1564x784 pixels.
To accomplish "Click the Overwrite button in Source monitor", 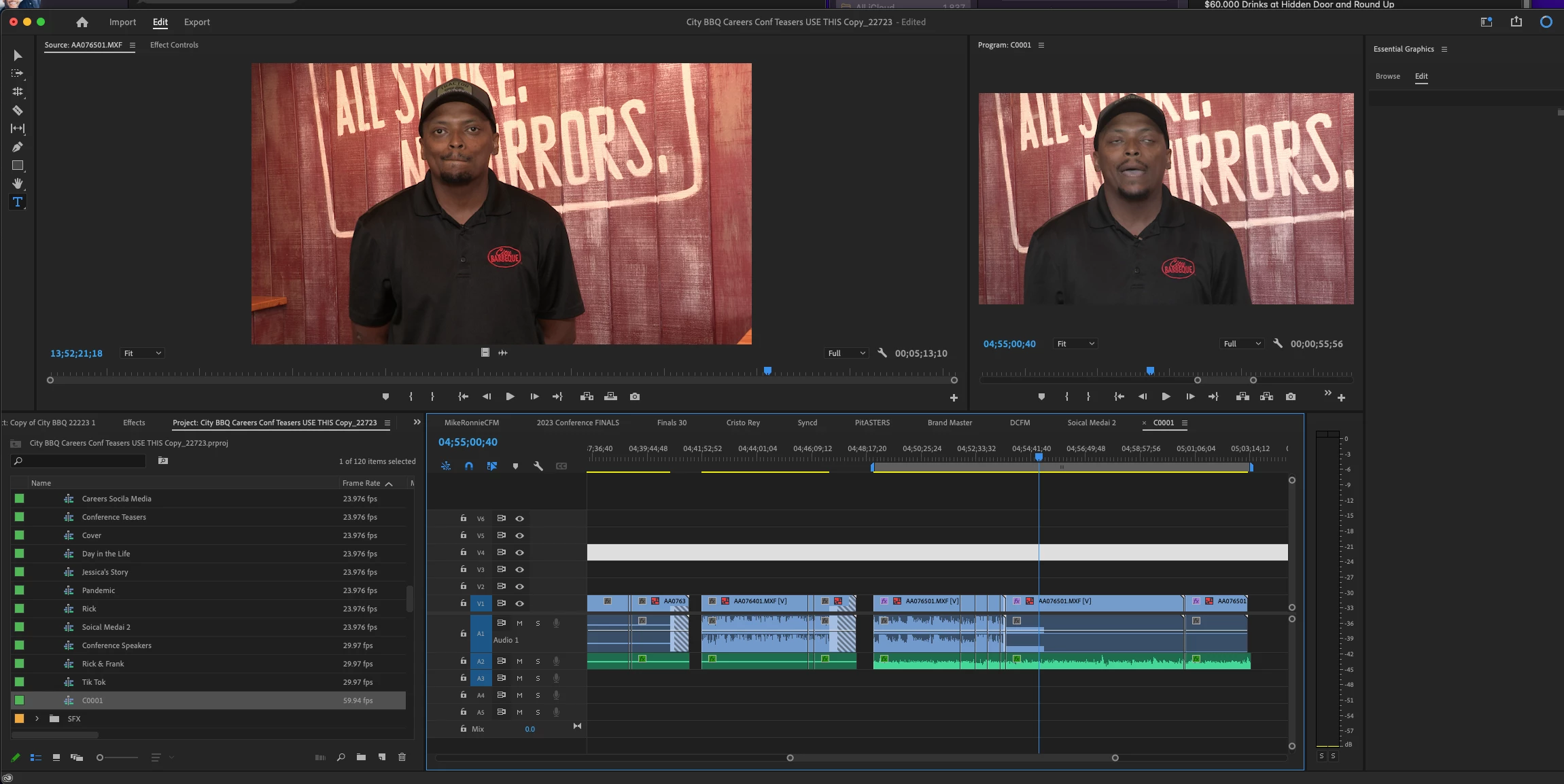I will (611, 397).
